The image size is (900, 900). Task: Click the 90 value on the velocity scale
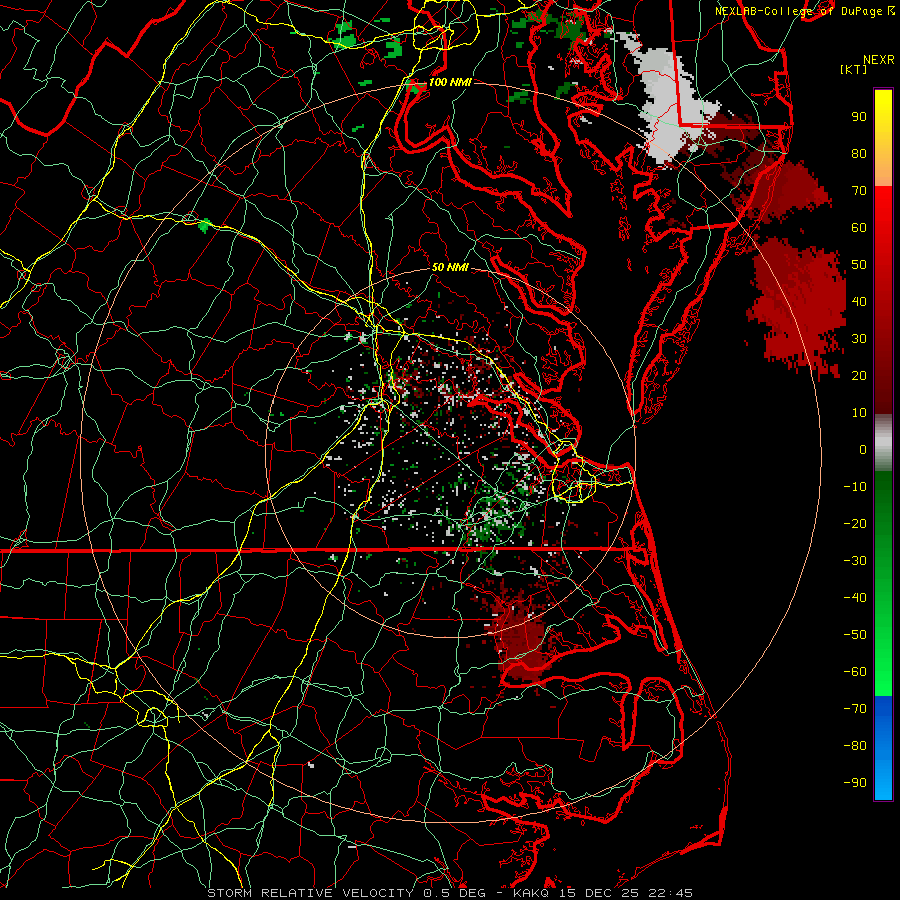coord(859,117)
